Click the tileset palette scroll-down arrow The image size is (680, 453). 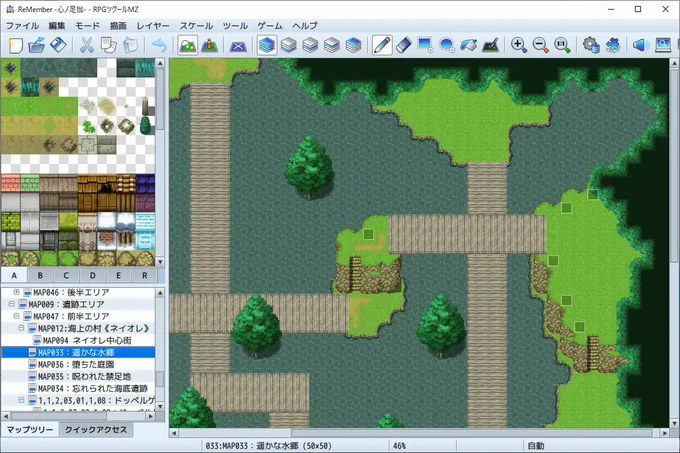pyautogui.click(x=160, y=262)
